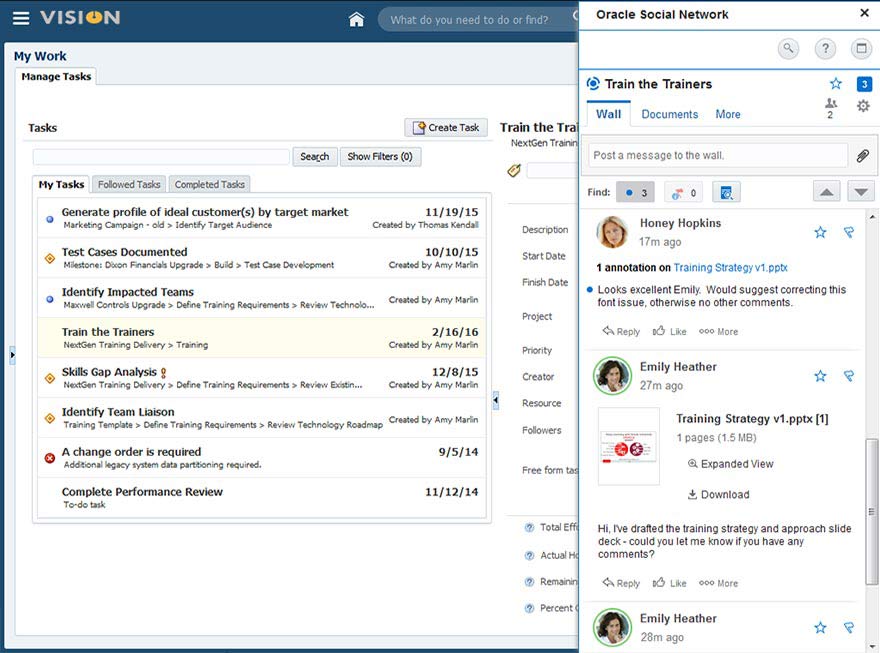This screenshot has width=880, height=653.
Task: Open Training Strategy v1.pptx link
Action: point(731,268)
